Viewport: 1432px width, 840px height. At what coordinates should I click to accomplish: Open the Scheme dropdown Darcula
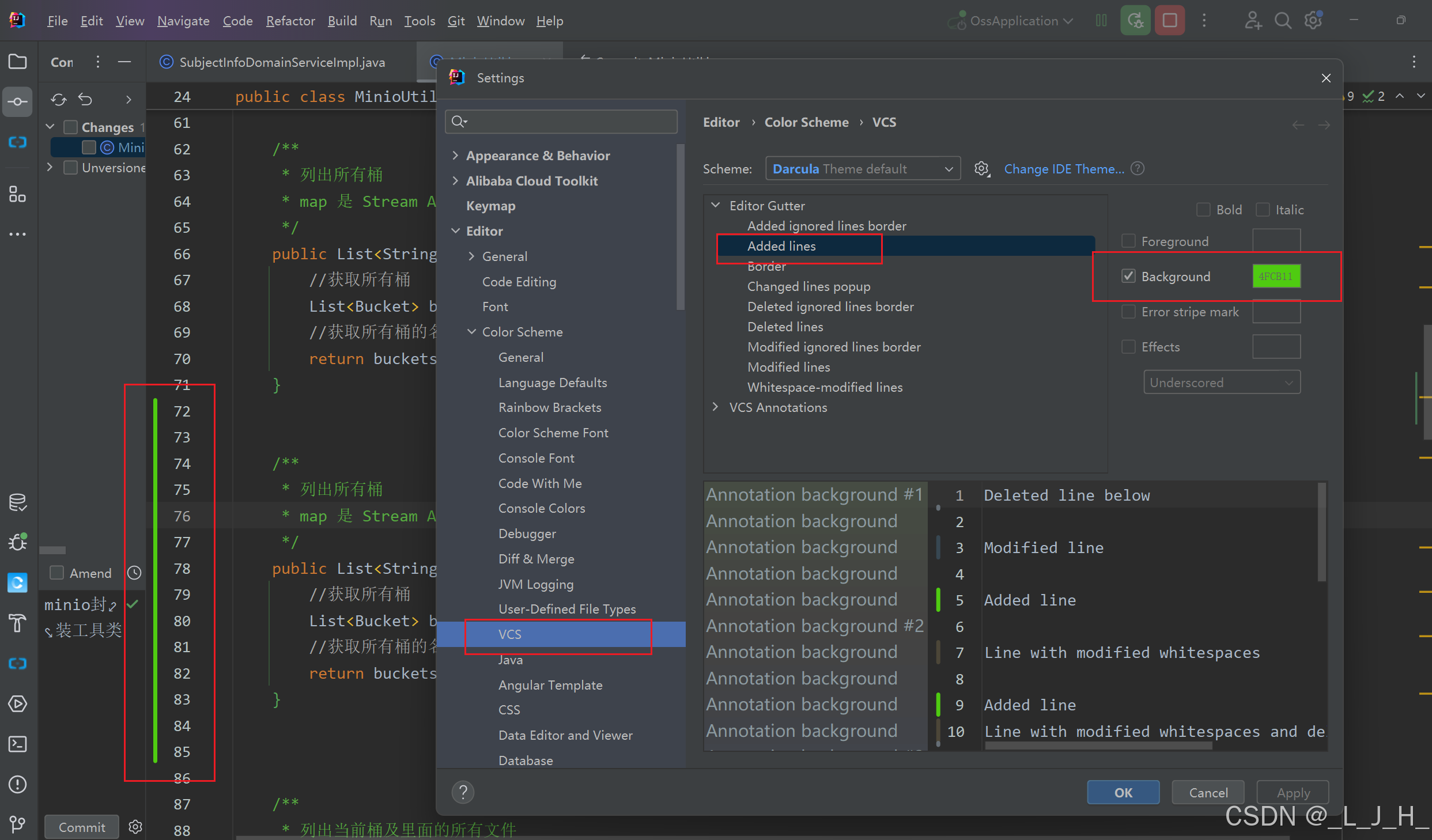click(x=862, y=169)
